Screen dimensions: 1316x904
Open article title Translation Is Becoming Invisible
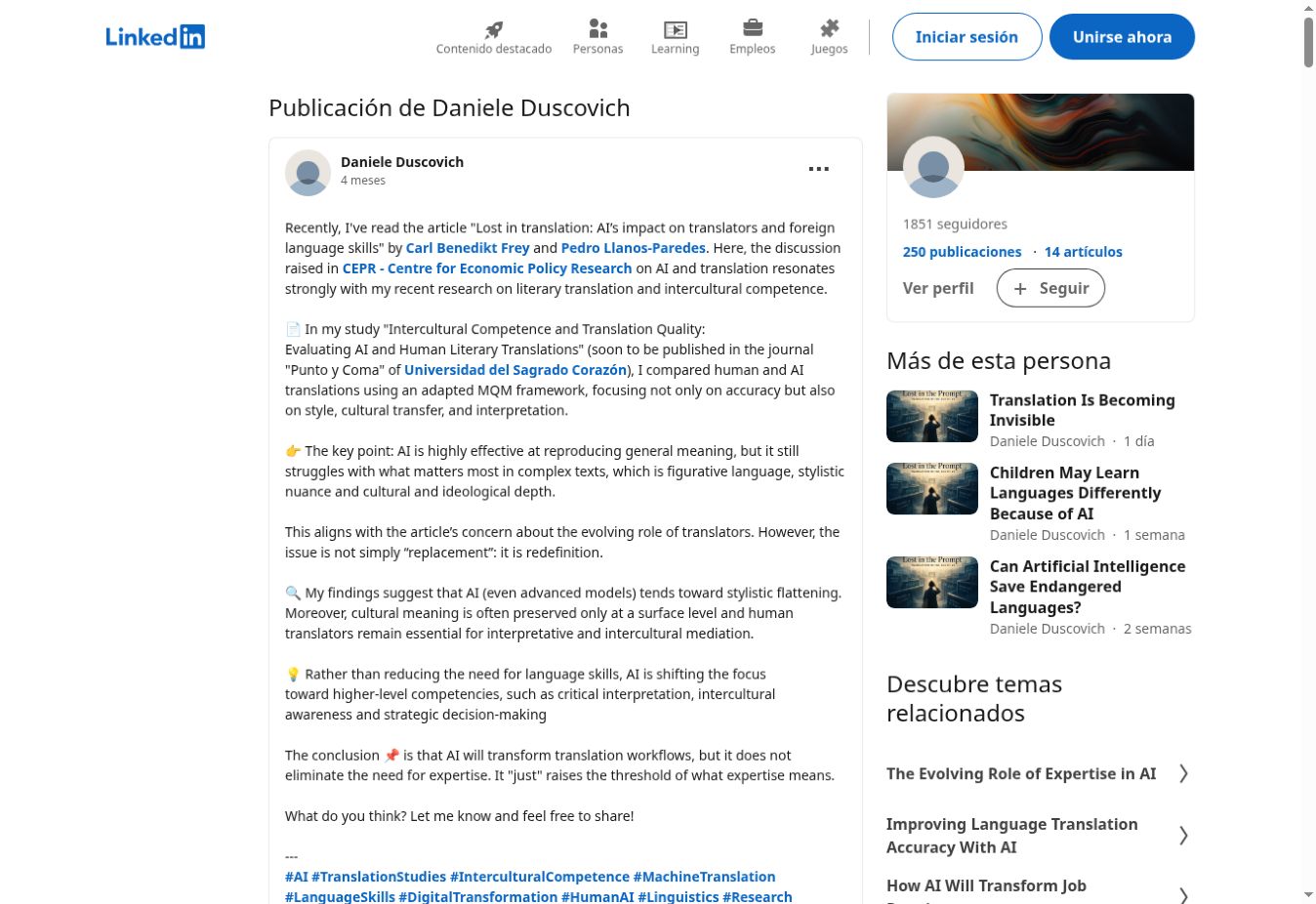pos(1083,410)
